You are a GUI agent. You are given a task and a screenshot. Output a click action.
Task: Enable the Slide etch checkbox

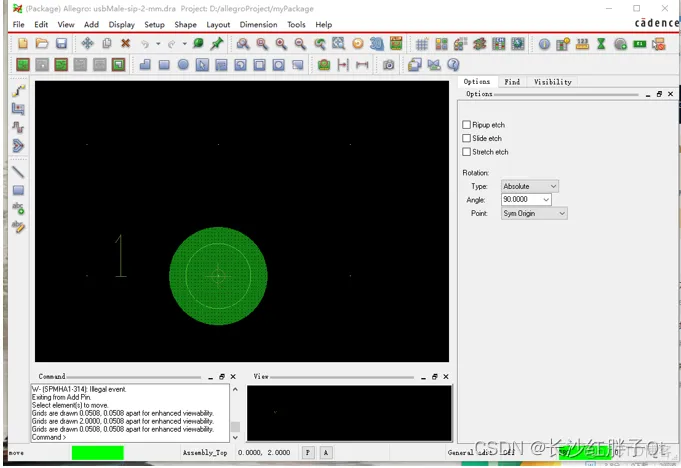pyautogui.click(x=466, y=138)
